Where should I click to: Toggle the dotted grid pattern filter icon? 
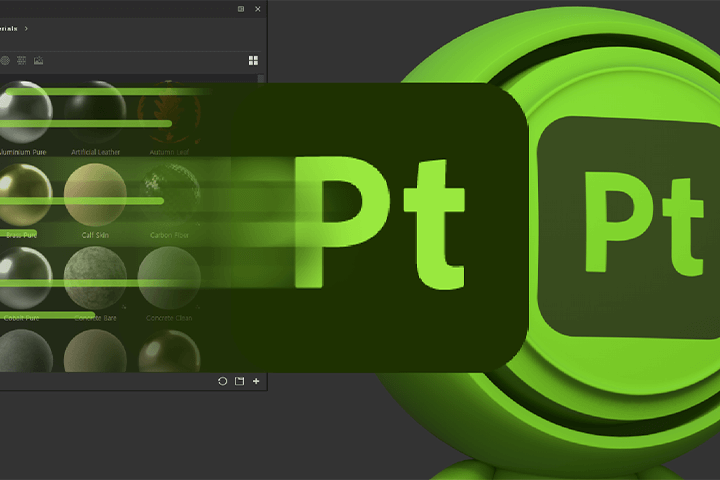(22, 60)
